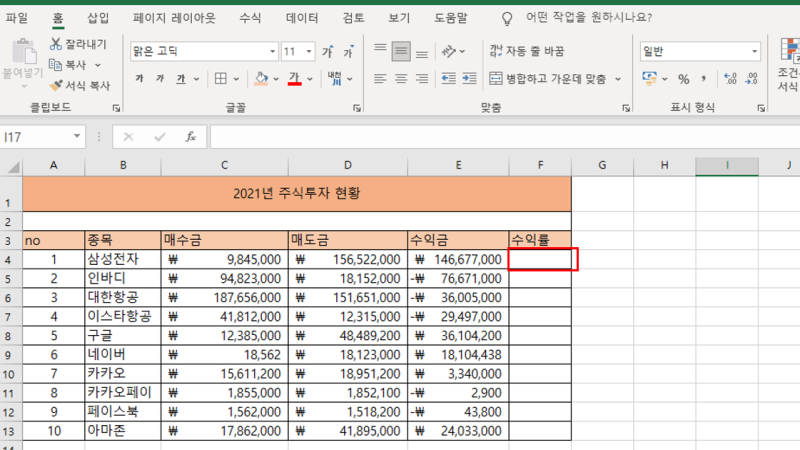Switch to 수식 (Formulas) tab

coord(250,18)
